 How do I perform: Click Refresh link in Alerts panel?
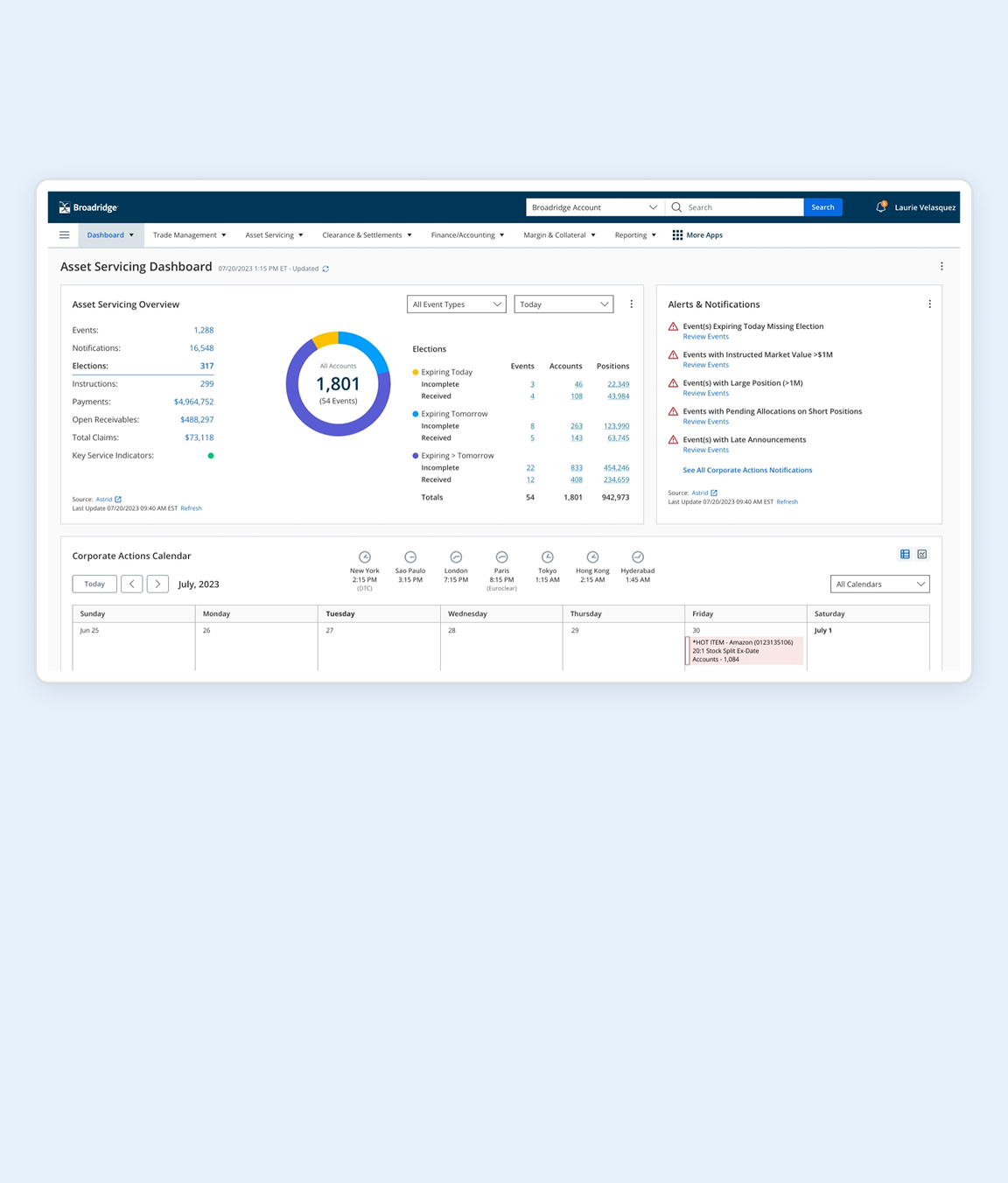click(x=787, y=502)
